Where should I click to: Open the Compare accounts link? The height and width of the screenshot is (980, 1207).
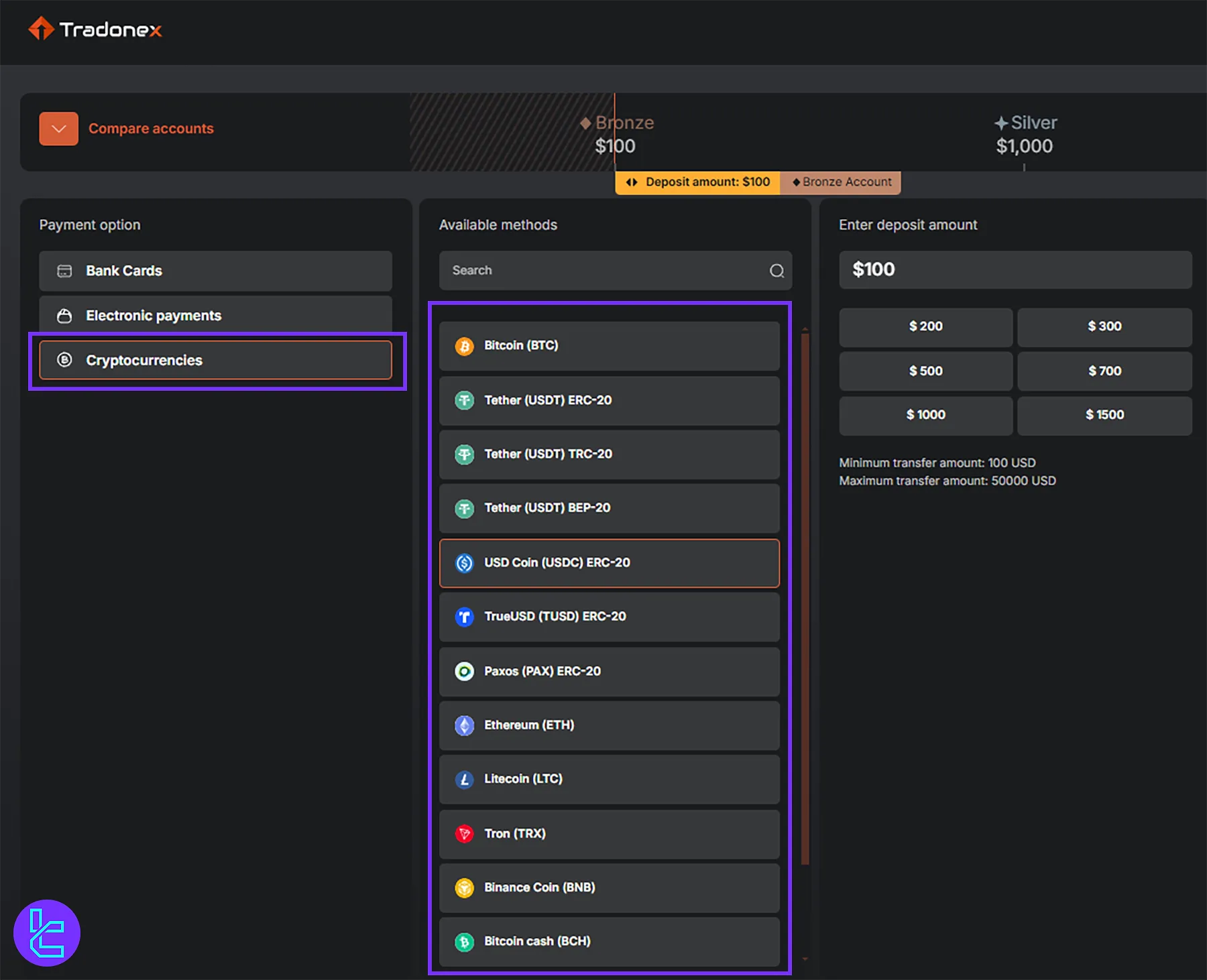pos(151,129)
